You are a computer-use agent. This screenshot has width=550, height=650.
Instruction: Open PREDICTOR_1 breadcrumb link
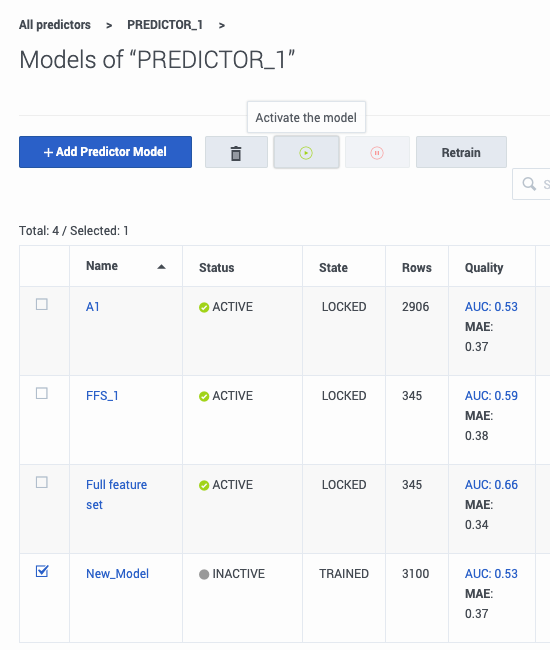pyautogui.click(x=165, y=25)
